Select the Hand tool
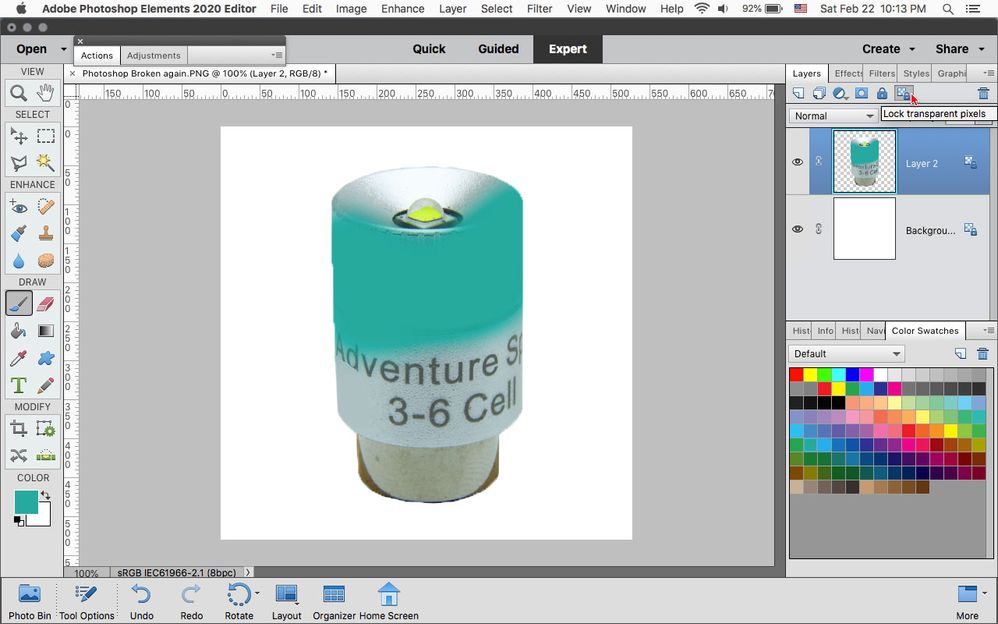The width and height of the screenshot is (998, 624). pos(45,94)
